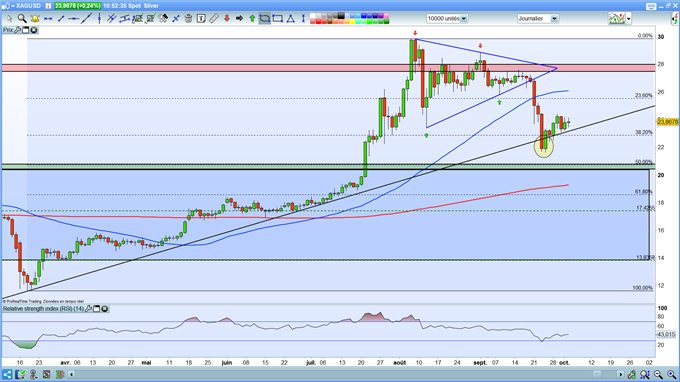Toggle the Prix panel window button
The width and height of the screenshot is (680, 382).
(x=26, y=30)
